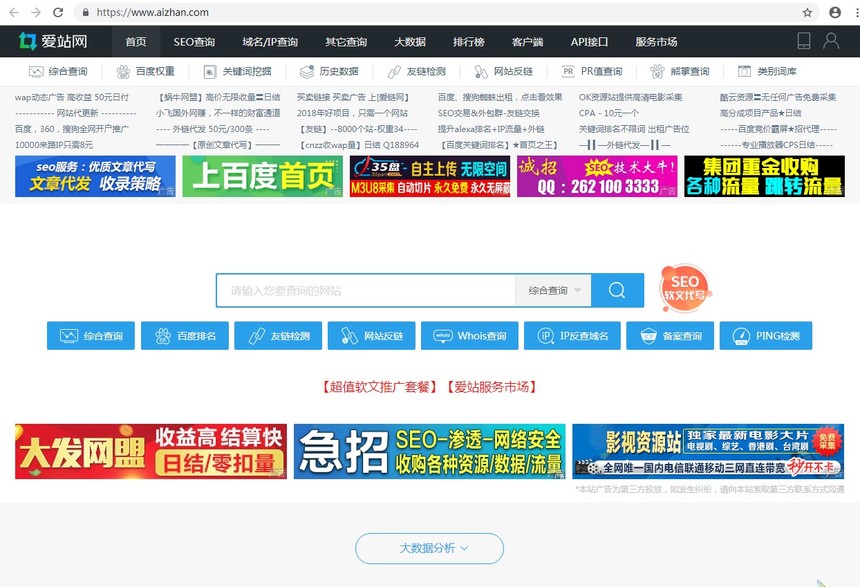Bookmark this page with star icon

coord(807,12)
